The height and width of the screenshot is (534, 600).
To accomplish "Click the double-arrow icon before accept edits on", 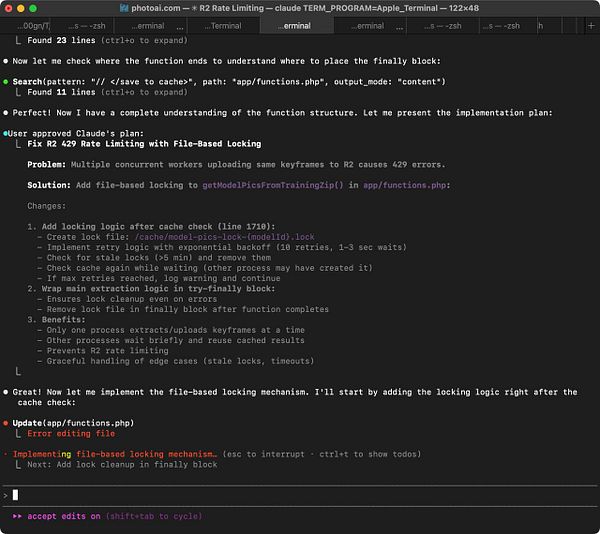I will (17, 516).
